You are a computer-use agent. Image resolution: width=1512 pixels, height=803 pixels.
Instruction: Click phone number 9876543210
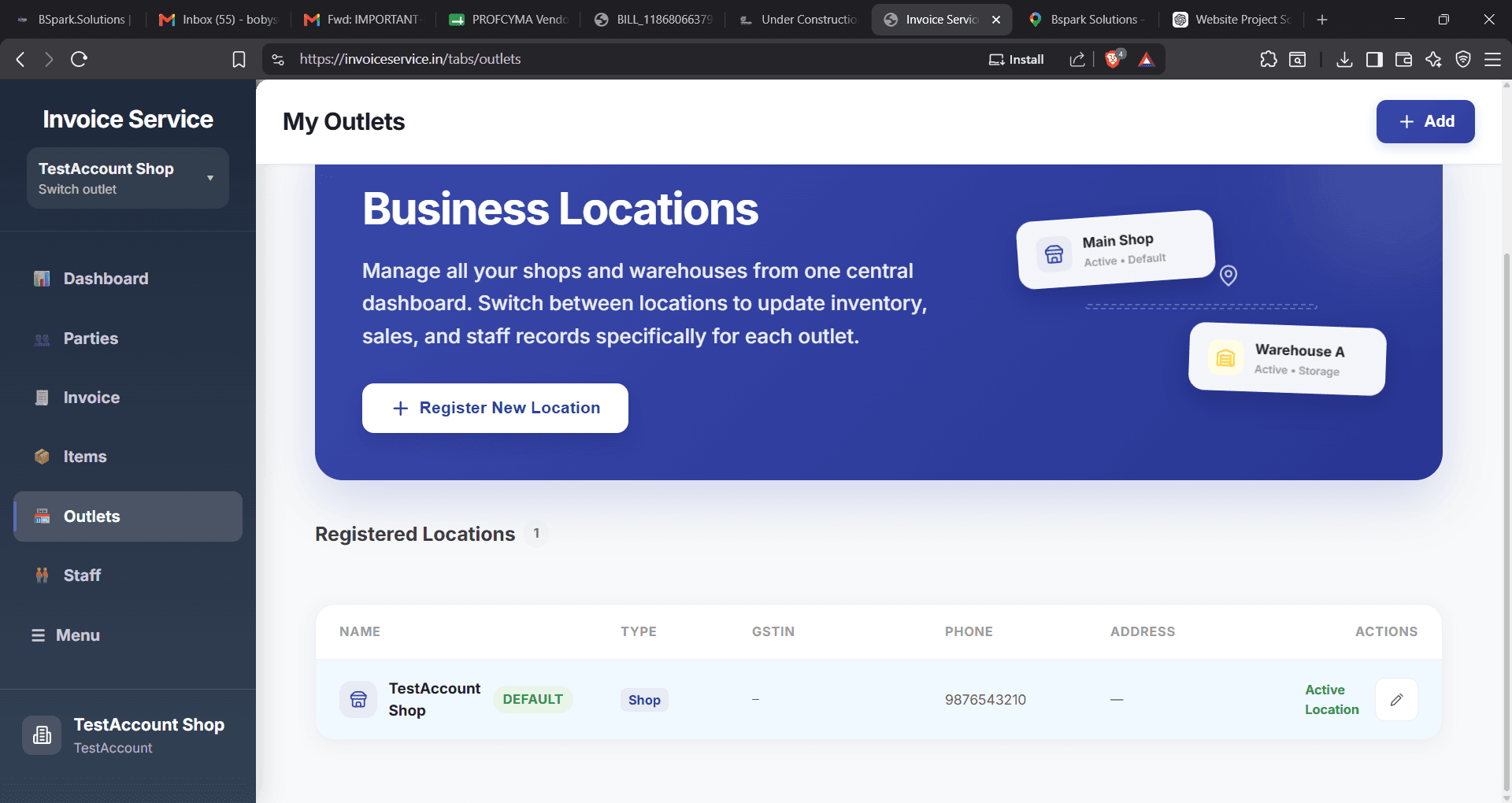(985, 700)
